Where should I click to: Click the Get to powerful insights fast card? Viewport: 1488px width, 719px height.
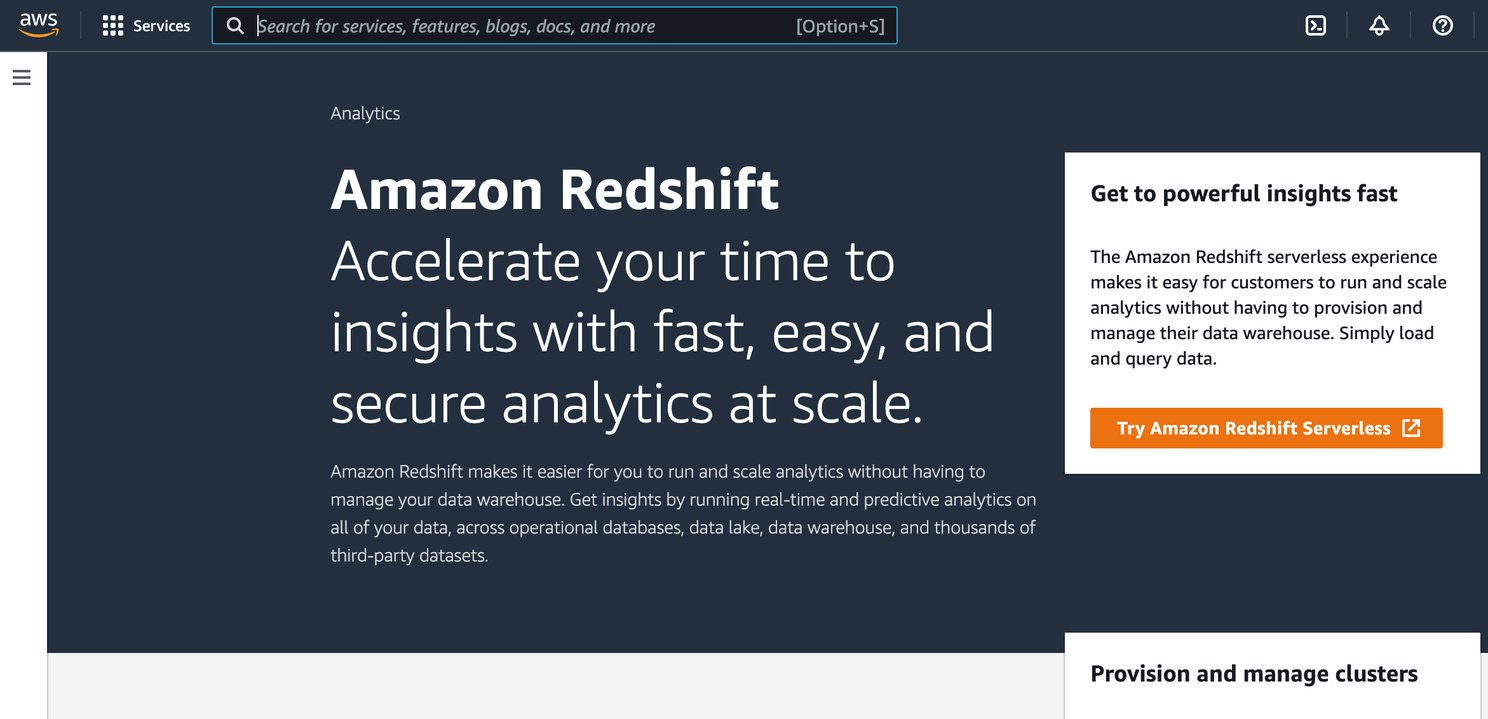pos(1272,310)
